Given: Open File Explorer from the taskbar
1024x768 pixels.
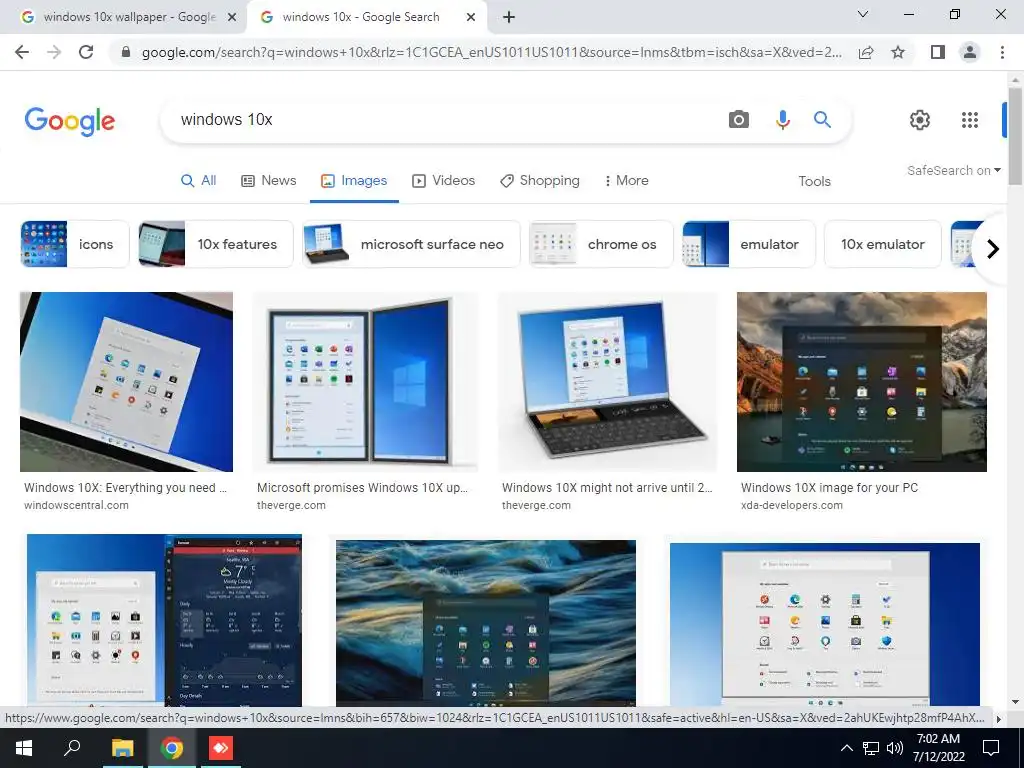Looking at the screenshot, I should coord(122,748).
